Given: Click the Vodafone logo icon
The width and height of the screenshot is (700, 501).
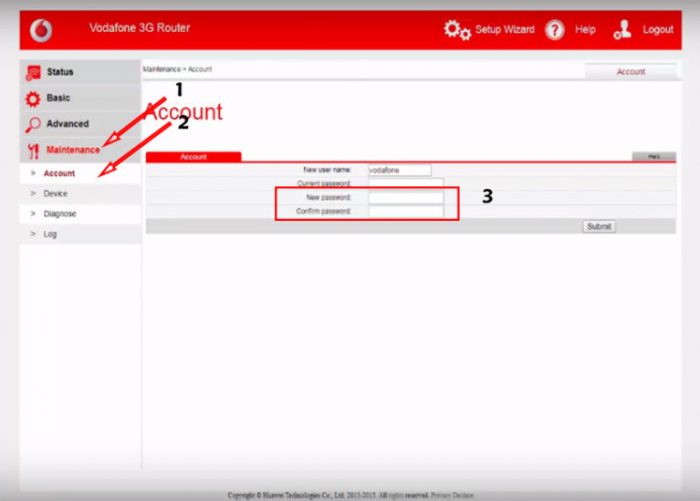Looking at the screenshot, I should coord(41,30).
